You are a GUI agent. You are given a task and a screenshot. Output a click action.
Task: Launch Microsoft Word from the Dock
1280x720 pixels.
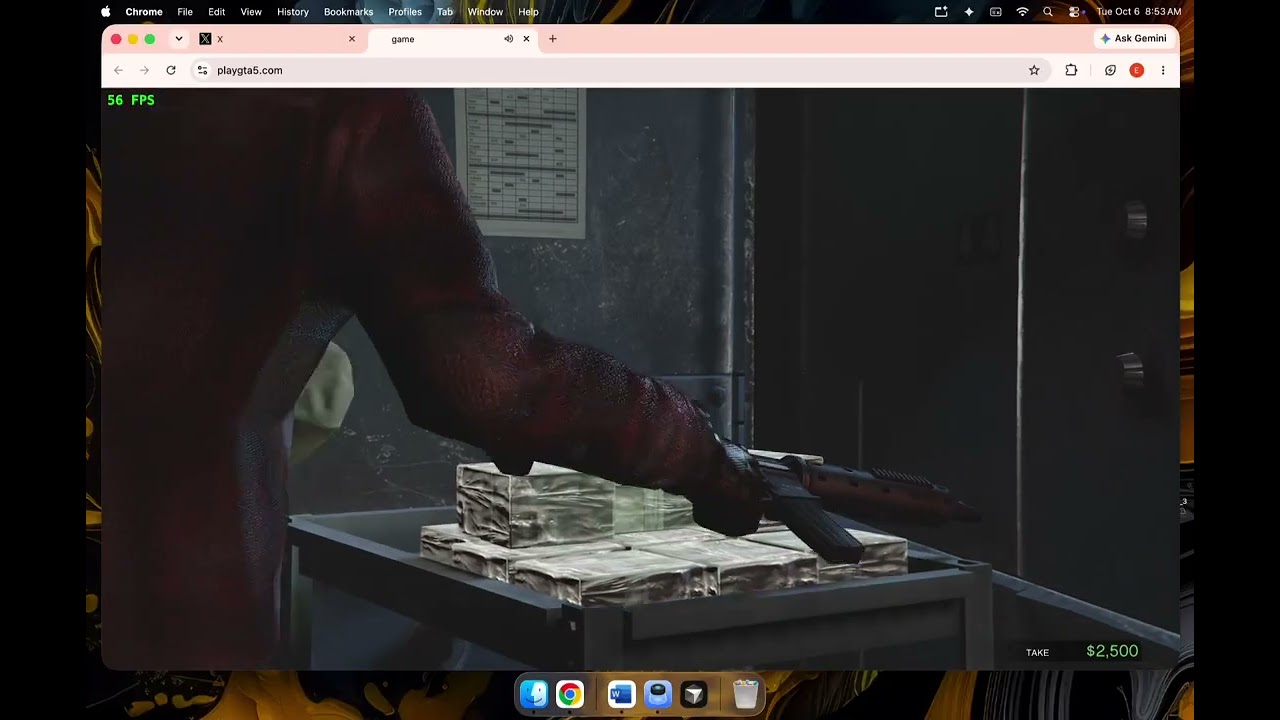tap(622, 694)
